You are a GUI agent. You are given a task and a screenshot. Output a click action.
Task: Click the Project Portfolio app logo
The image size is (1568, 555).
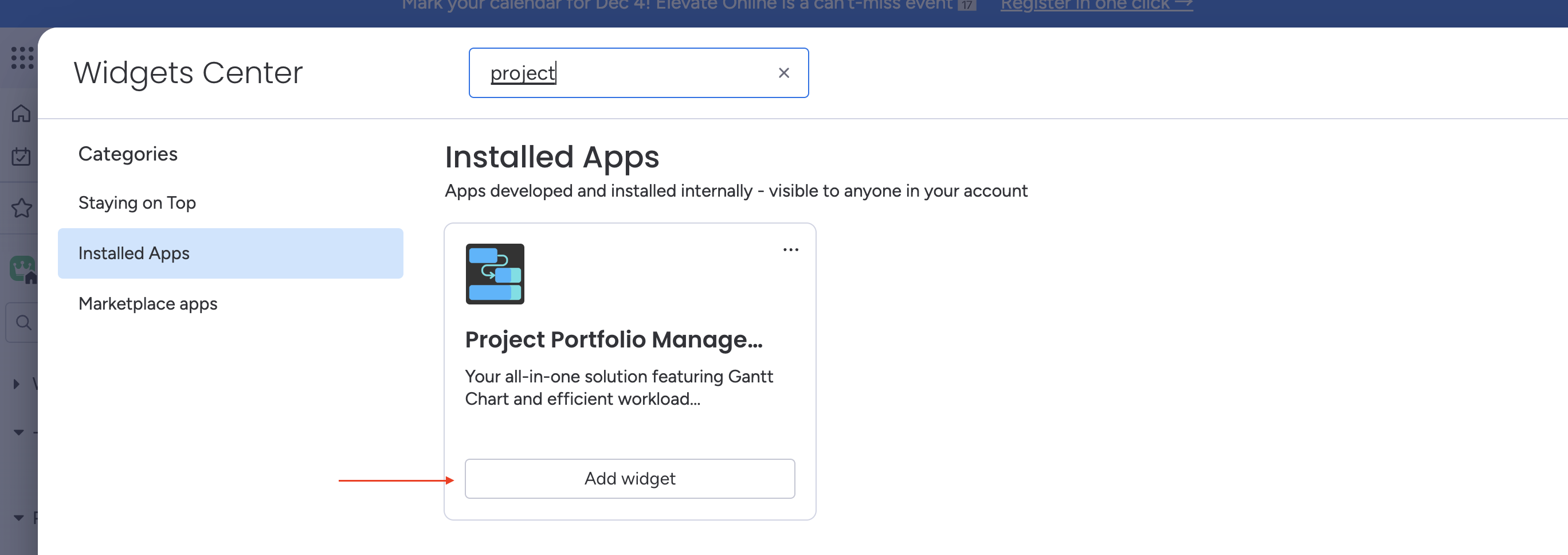494,274
